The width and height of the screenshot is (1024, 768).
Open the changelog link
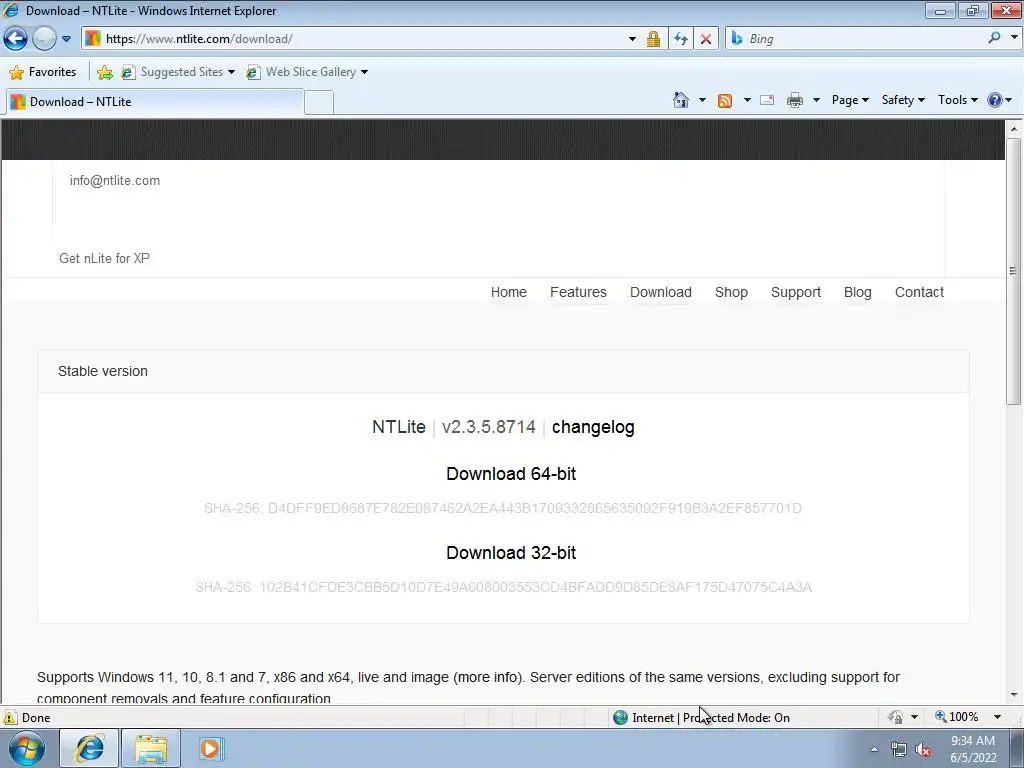click(593, 427)
